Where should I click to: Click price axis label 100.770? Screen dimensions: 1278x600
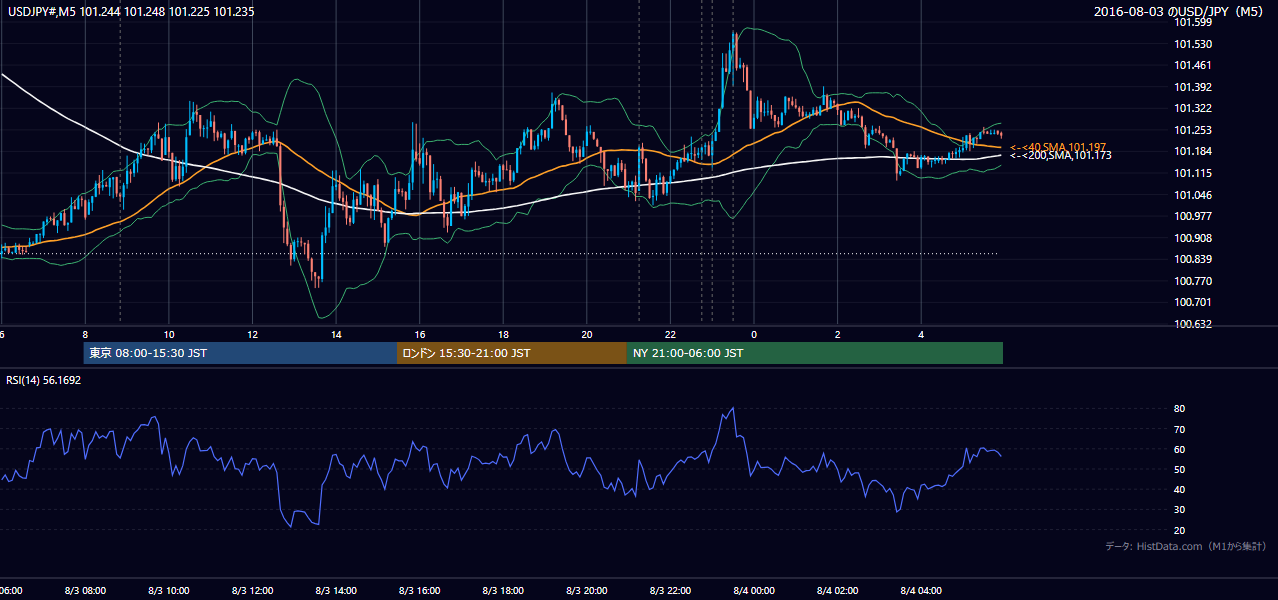(1192, 281)
